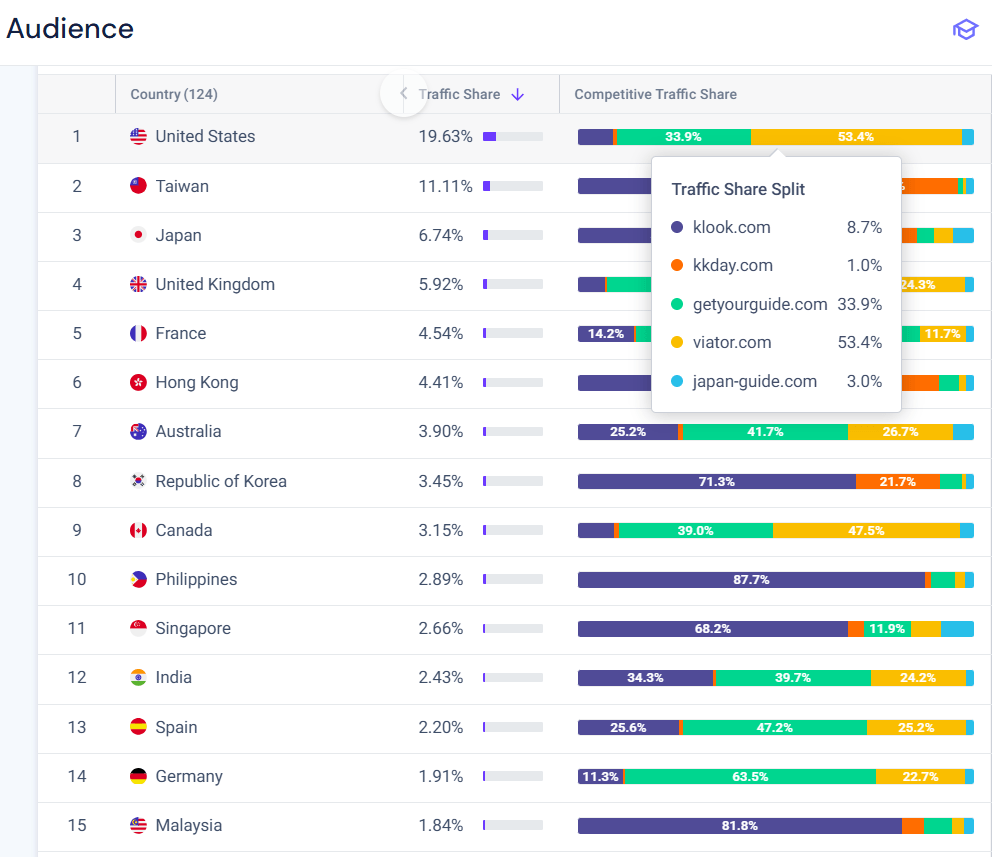Click the 11.11% traffic share value
Viewport: 992px width, 857px height.
445,186
